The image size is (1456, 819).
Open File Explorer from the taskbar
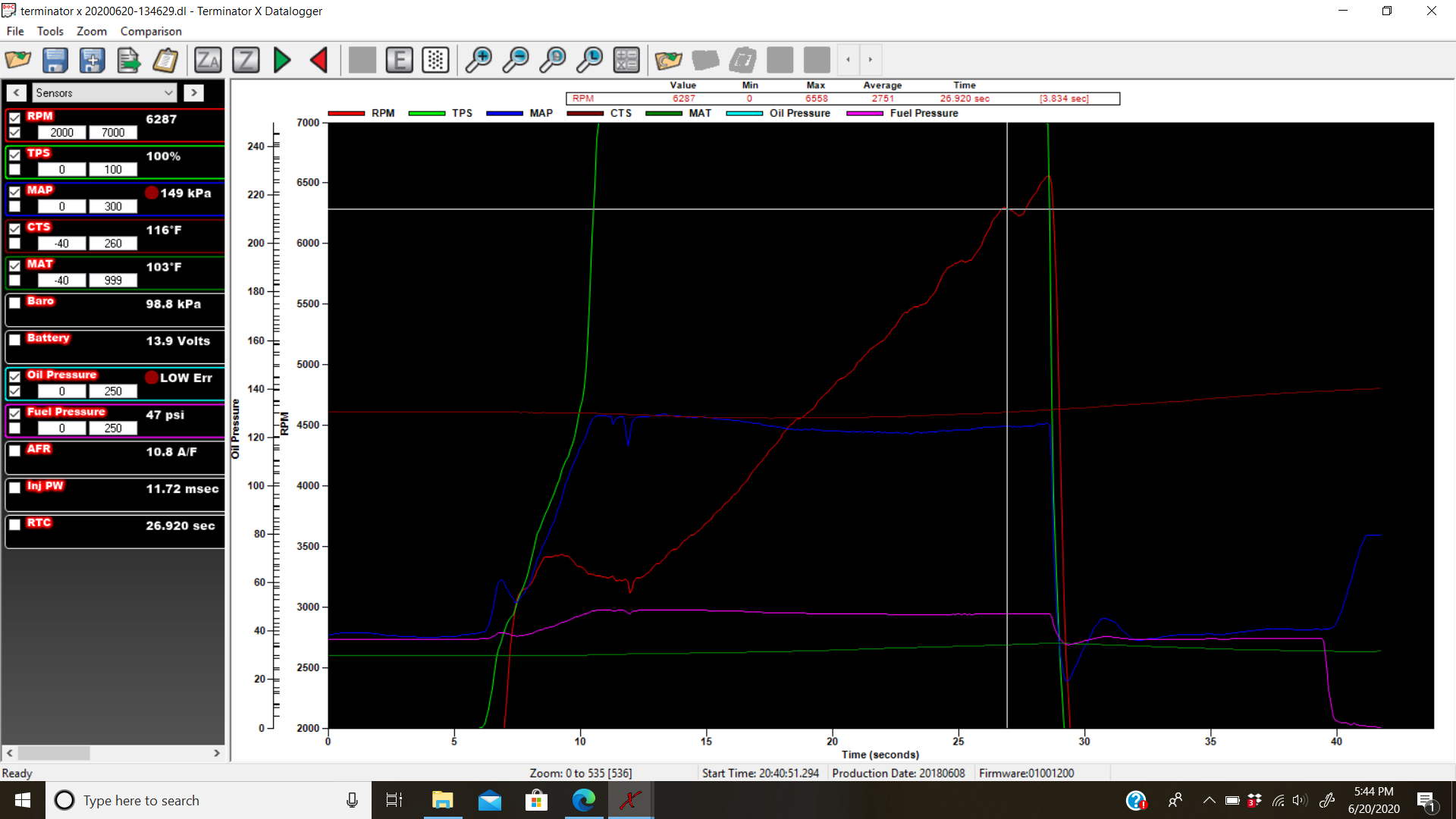point(442,800)
